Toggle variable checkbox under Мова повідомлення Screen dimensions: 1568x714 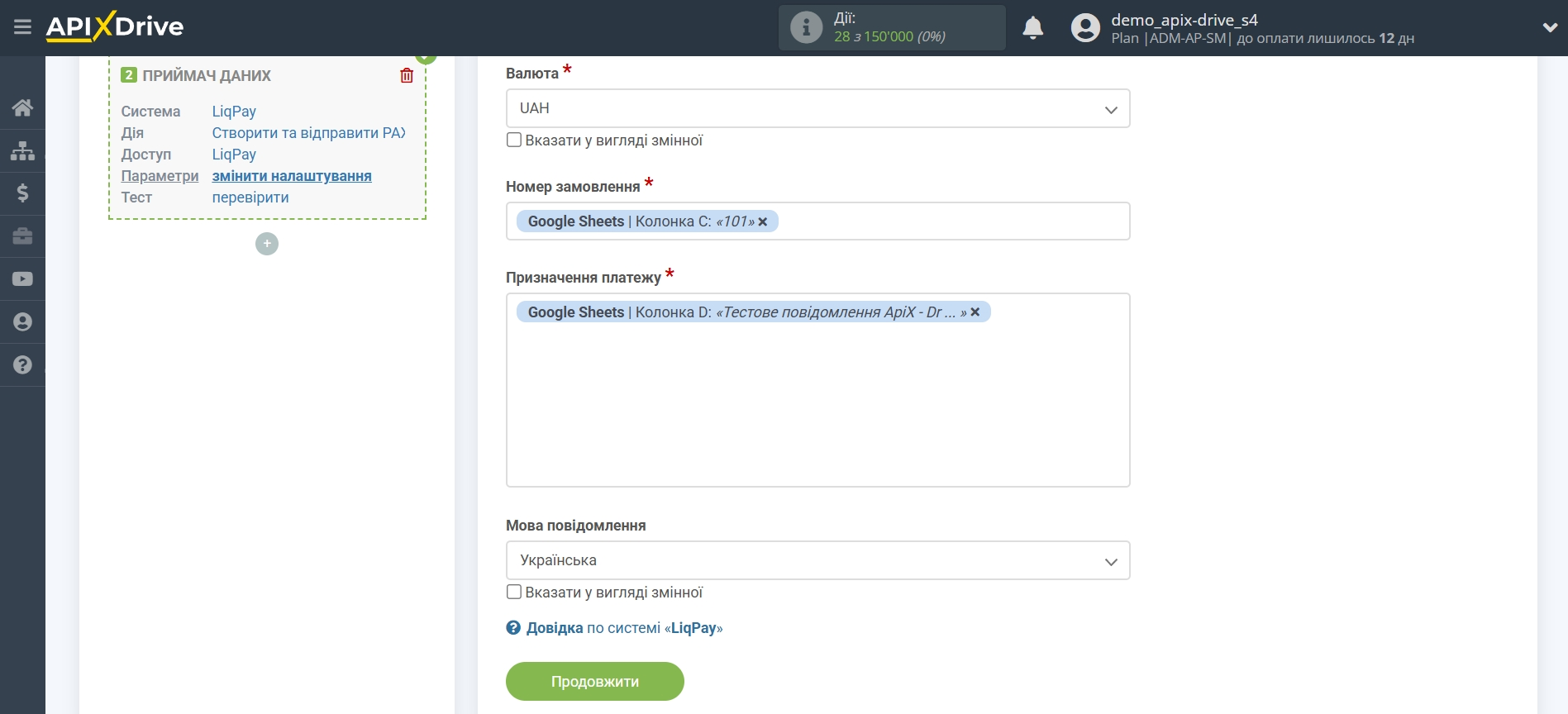pos(514,593)
